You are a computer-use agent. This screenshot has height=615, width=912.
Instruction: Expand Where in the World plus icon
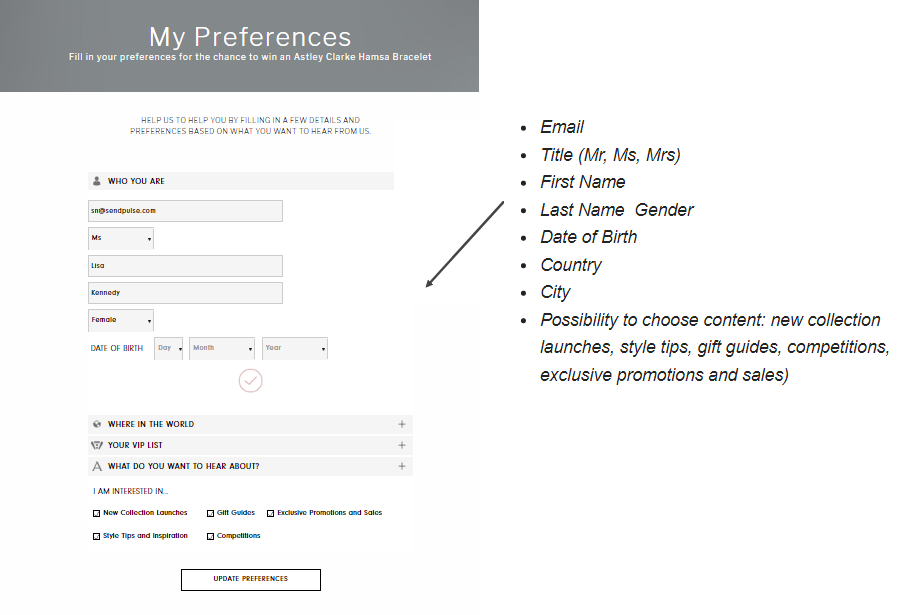[x=402, y=424]
